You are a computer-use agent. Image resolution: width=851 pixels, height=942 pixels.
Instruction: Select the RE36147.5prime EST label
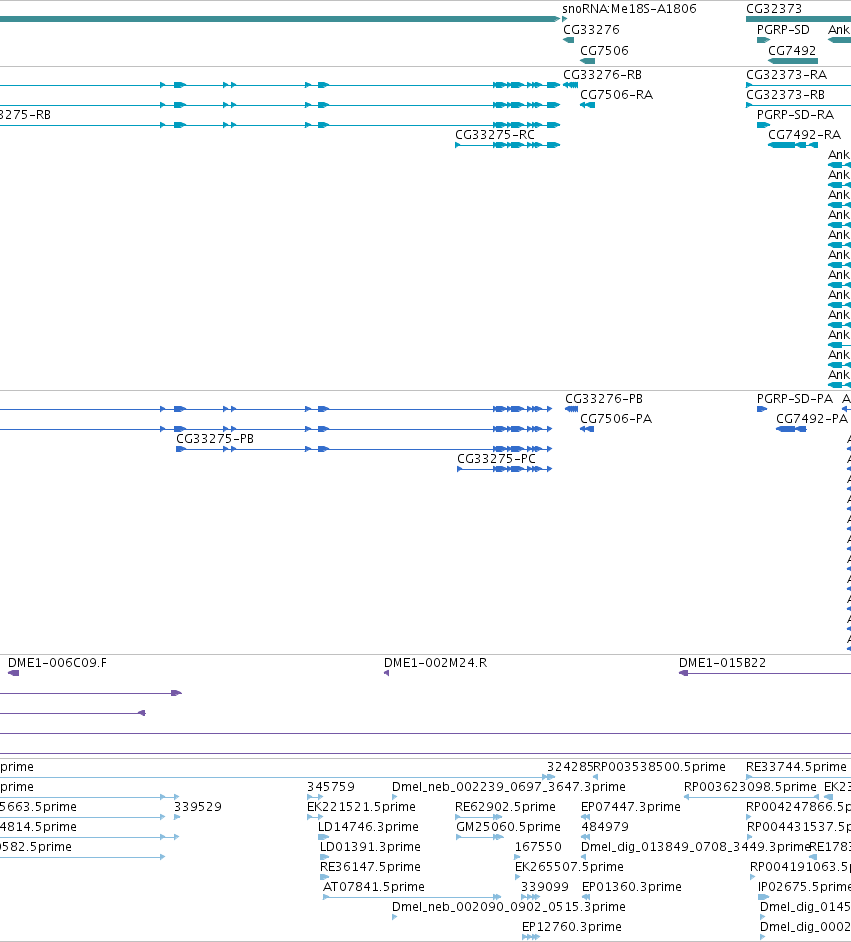370,866
